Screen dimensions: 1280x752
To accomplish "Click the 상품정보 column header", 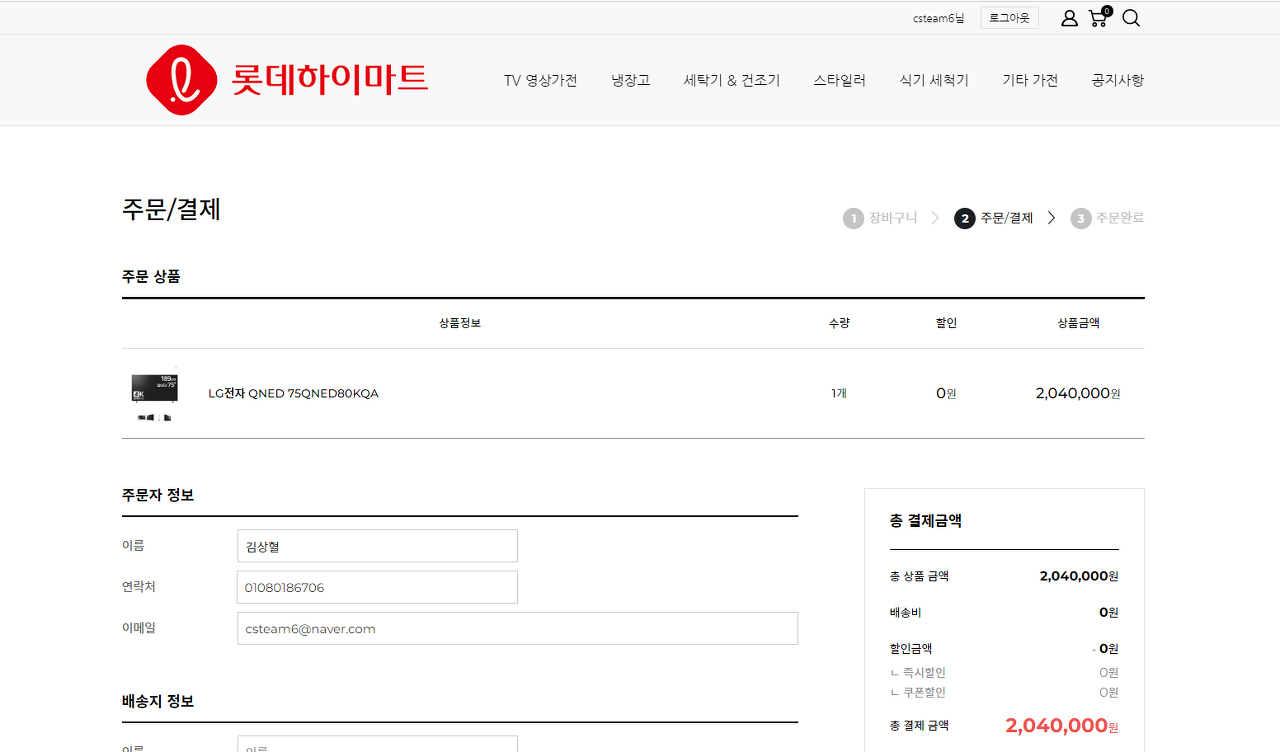I will pos(460,323).
